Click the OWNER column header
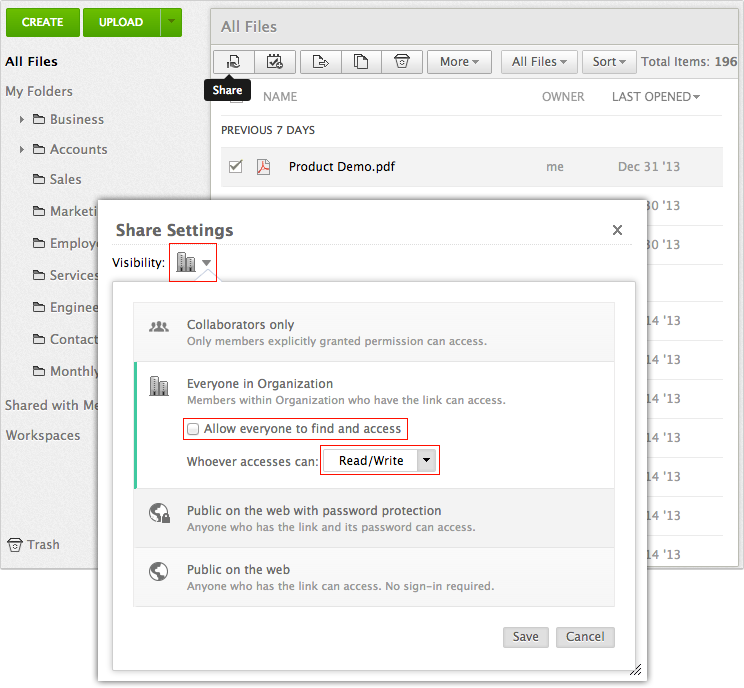This screenshot has width=744, height=688. [x=563, y=97]
